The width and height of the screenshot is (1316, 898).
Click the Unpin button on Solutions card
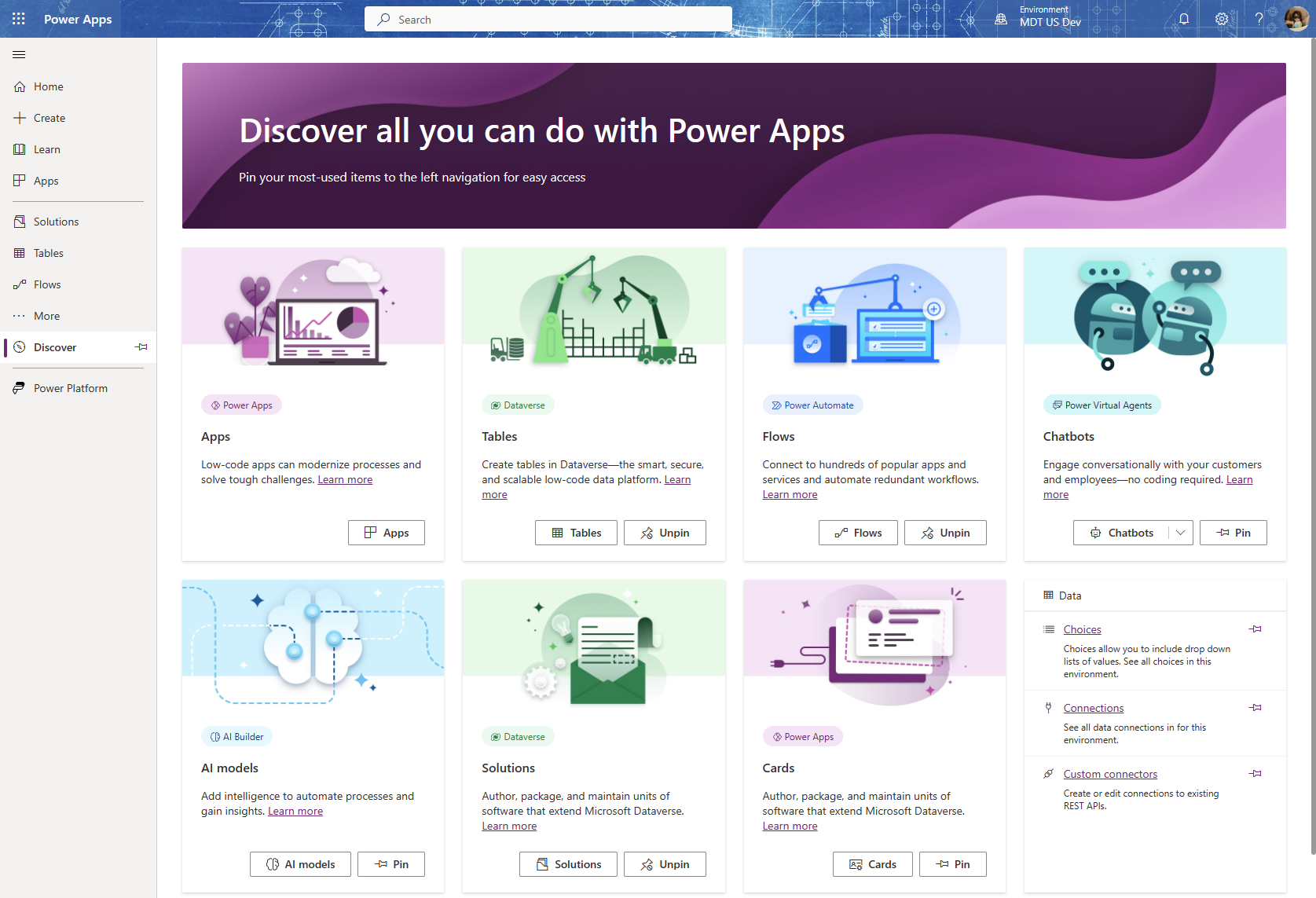coord(665,864)
